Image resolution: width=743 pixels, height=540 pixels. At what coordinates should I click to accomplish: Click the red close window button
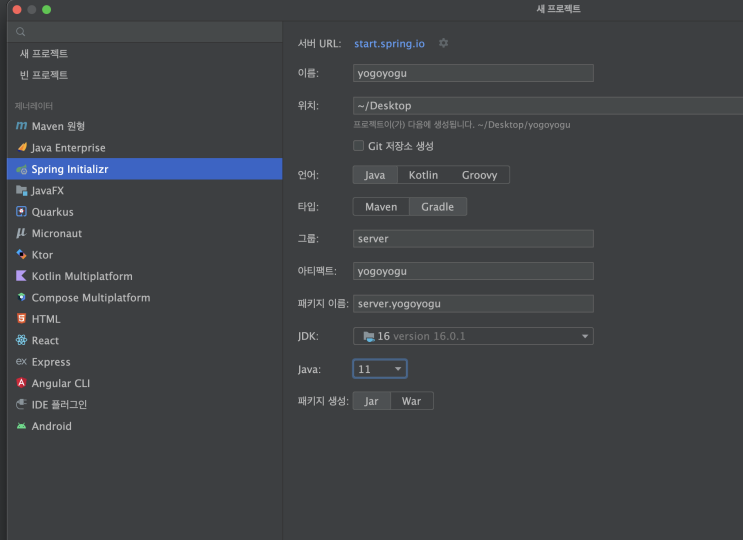(x=17, y=9)
